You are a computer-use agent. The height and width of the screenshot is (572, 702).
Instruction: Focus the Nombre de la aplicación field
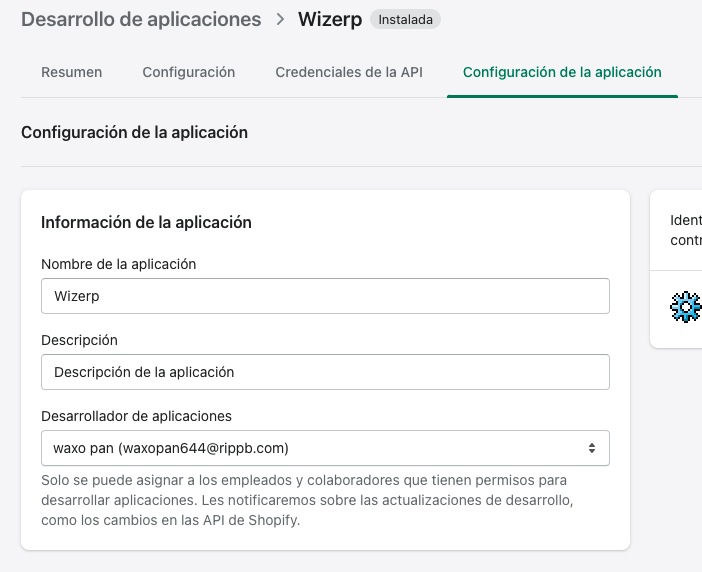point(325,296)
